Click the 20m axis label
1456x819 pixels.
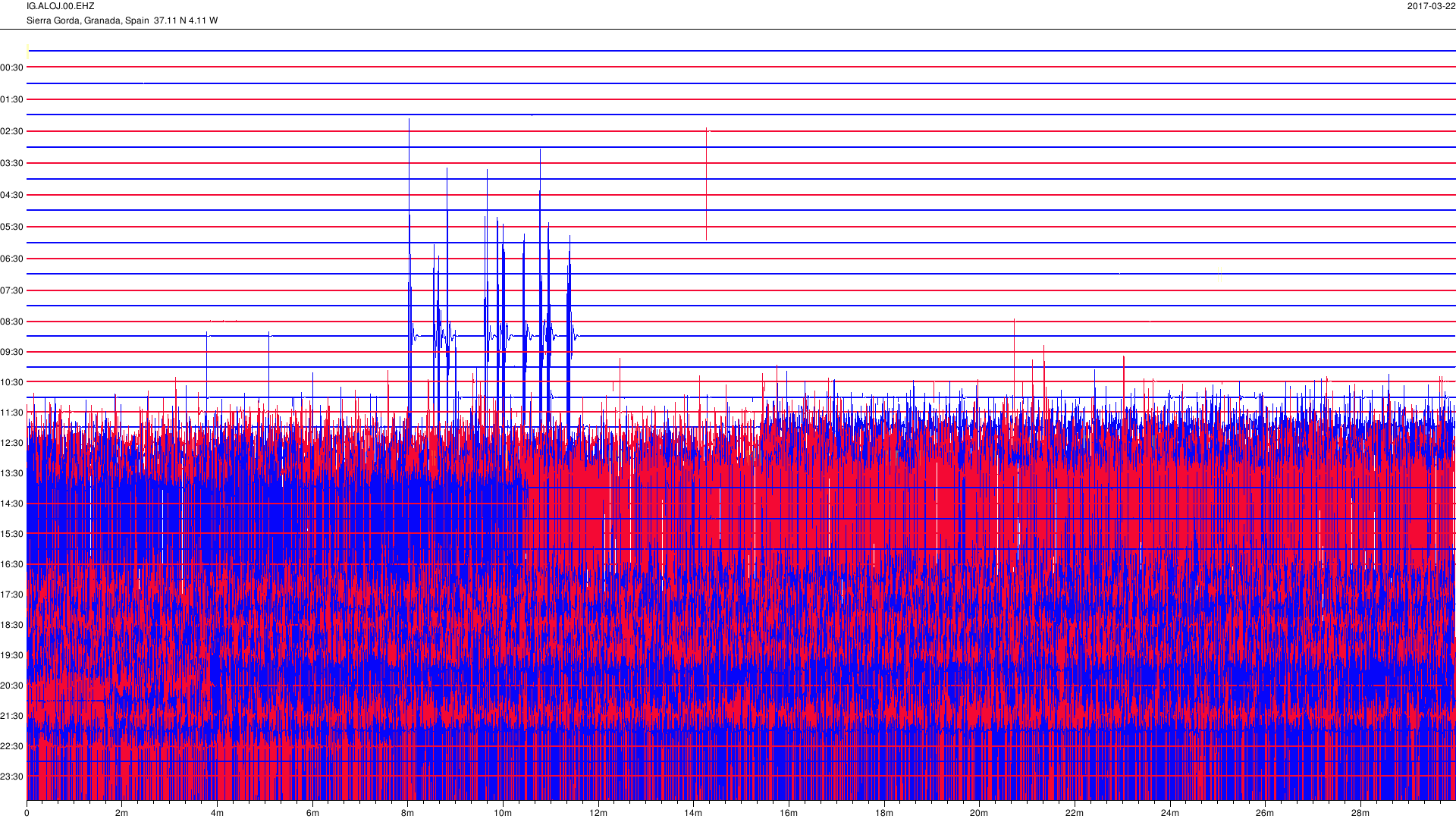pyautogui.click(x=979, y=813)
